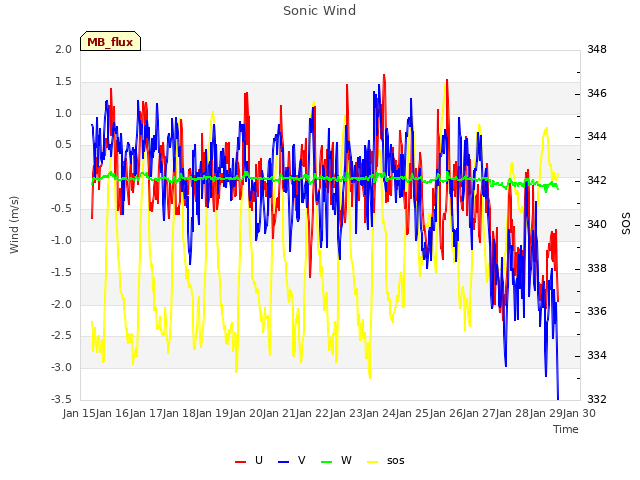Click the Jan 24 x-axis label

[x=380, y=413]
